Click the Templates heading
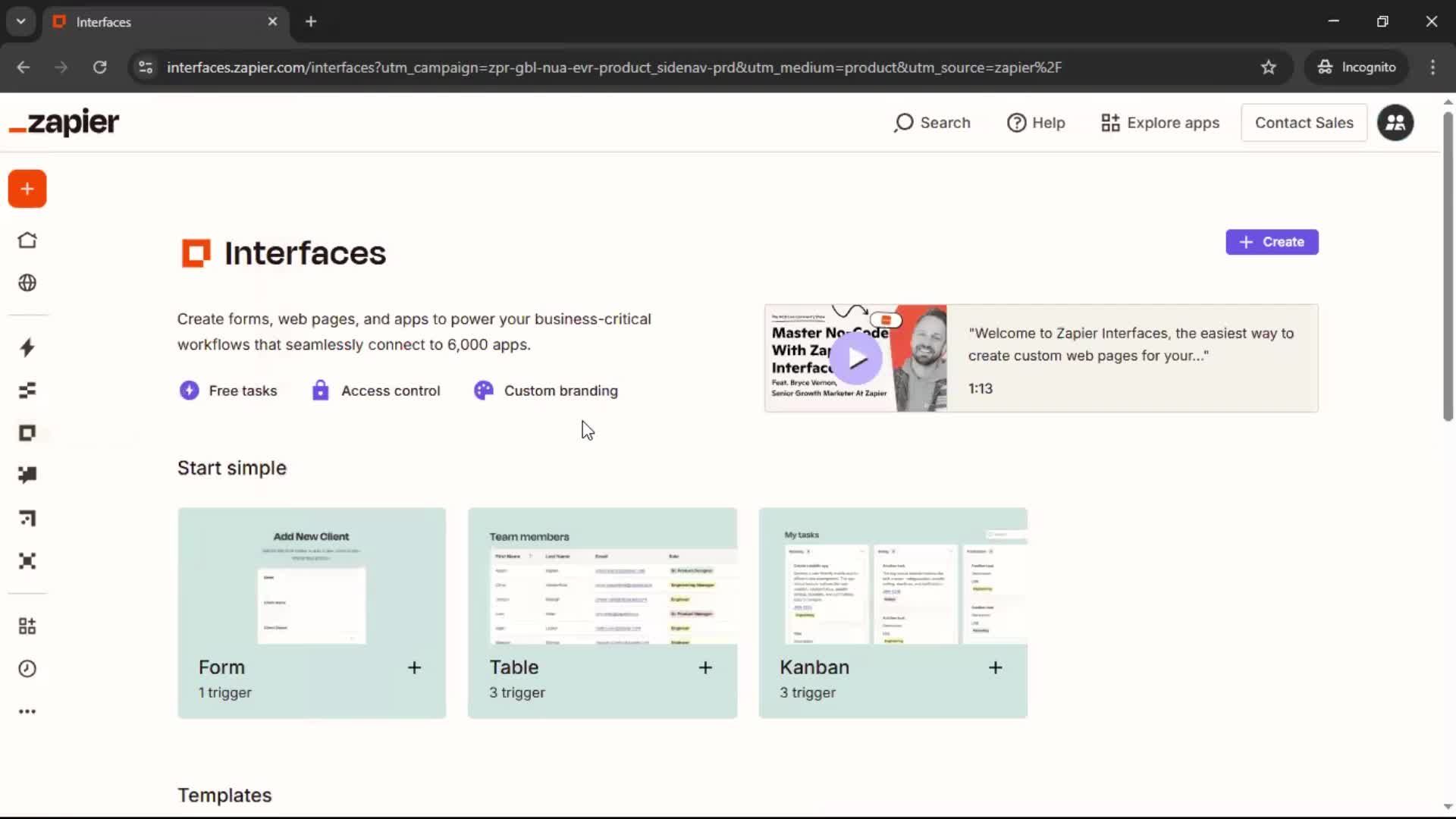The image size is (1456, 819). 224,795
